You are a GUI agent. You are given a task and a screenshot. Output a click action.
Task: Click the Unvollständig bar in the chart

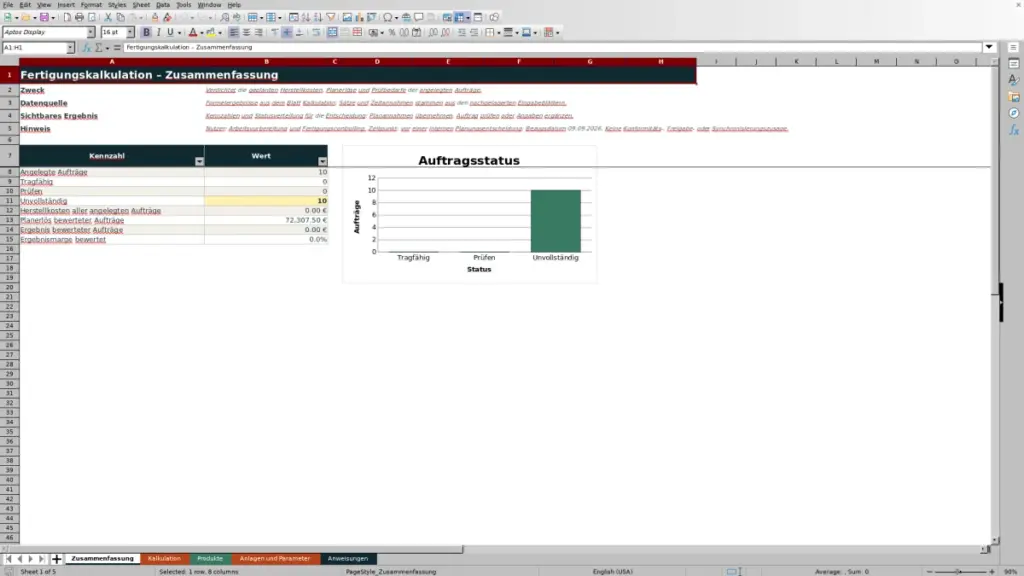[555, 221]
